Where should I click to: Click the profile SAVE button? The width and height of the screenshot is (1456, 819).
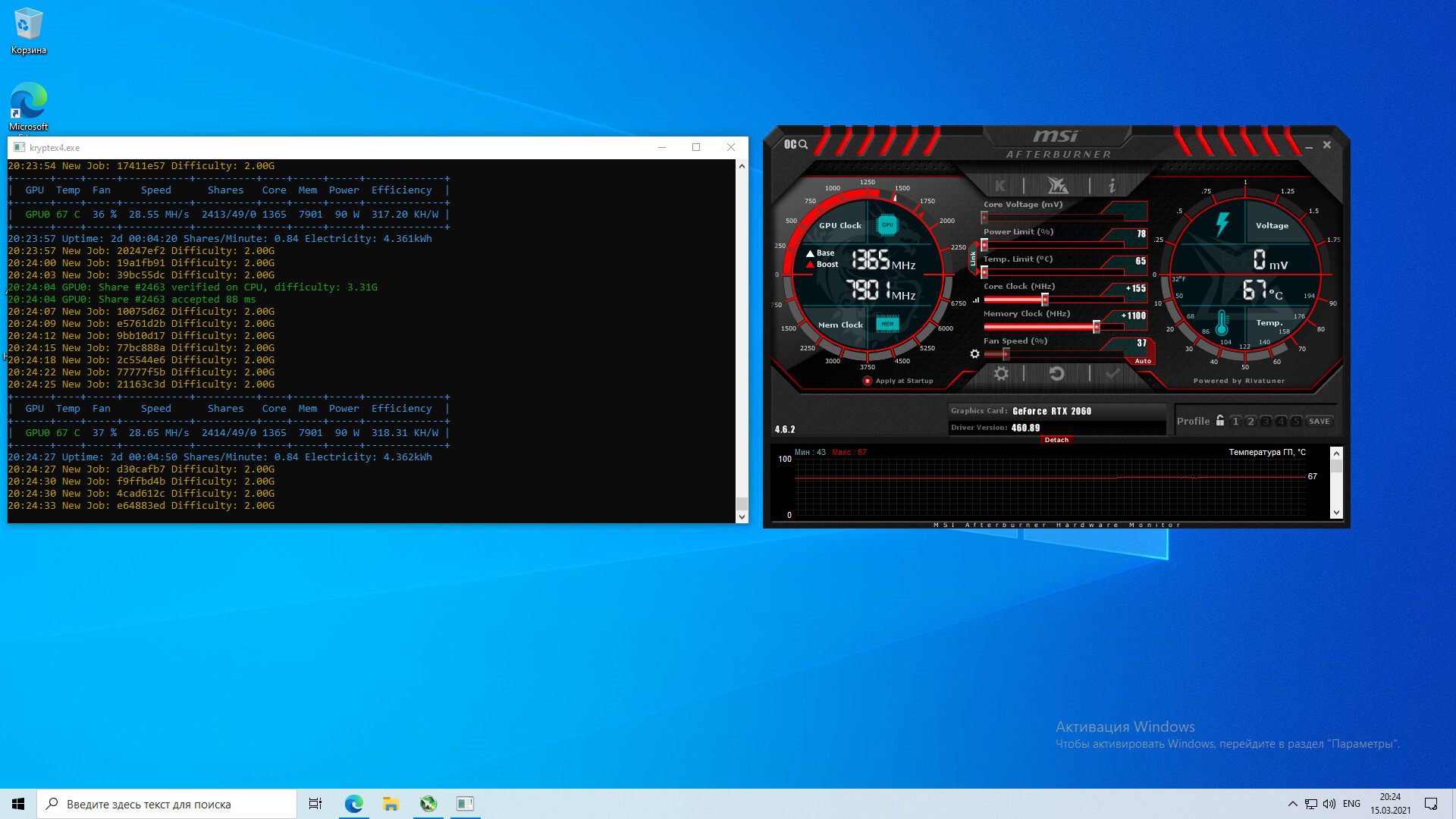click(x=1319, y=421)
